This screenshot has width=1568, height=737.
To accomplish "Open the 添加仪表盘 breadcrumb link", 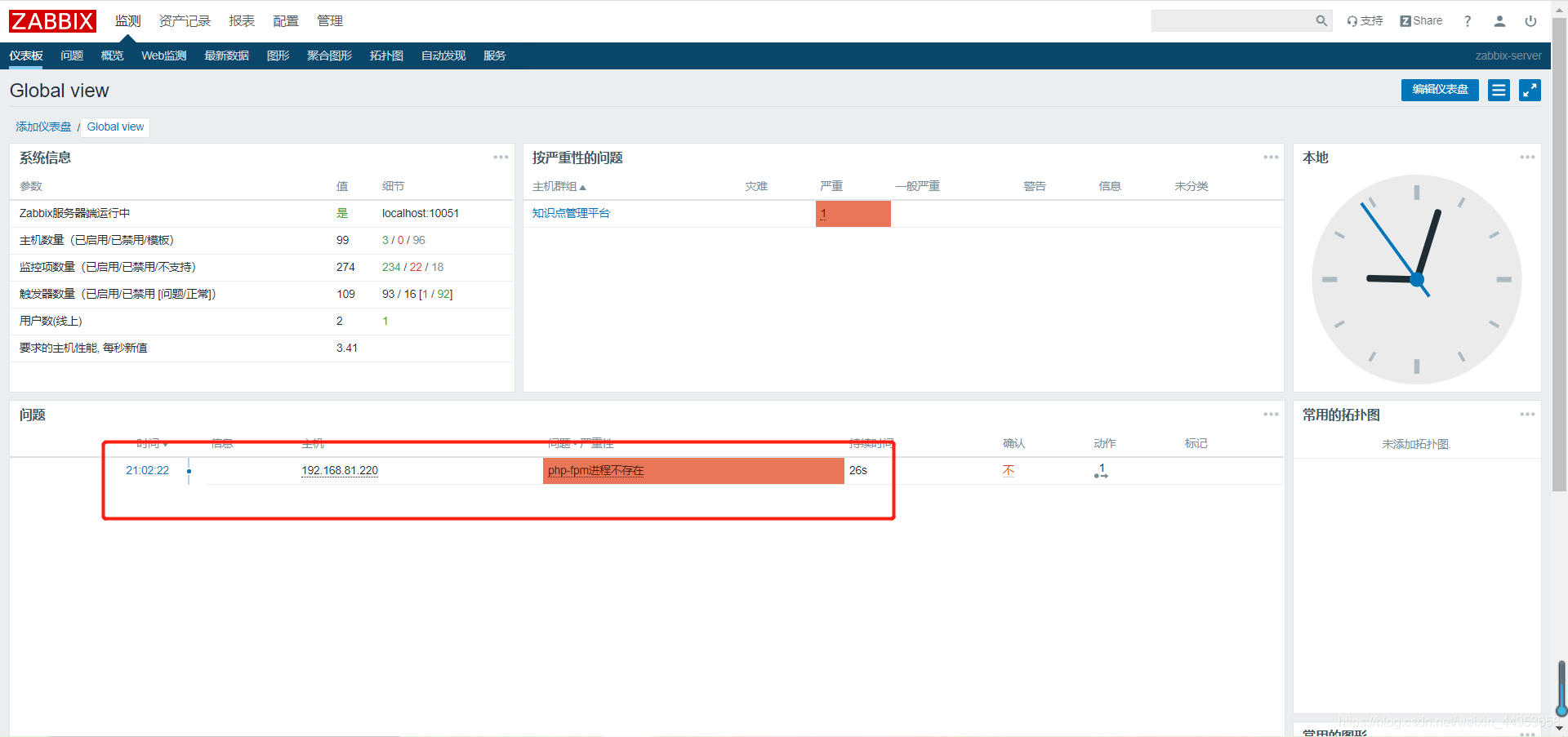I will pos(43,127).
